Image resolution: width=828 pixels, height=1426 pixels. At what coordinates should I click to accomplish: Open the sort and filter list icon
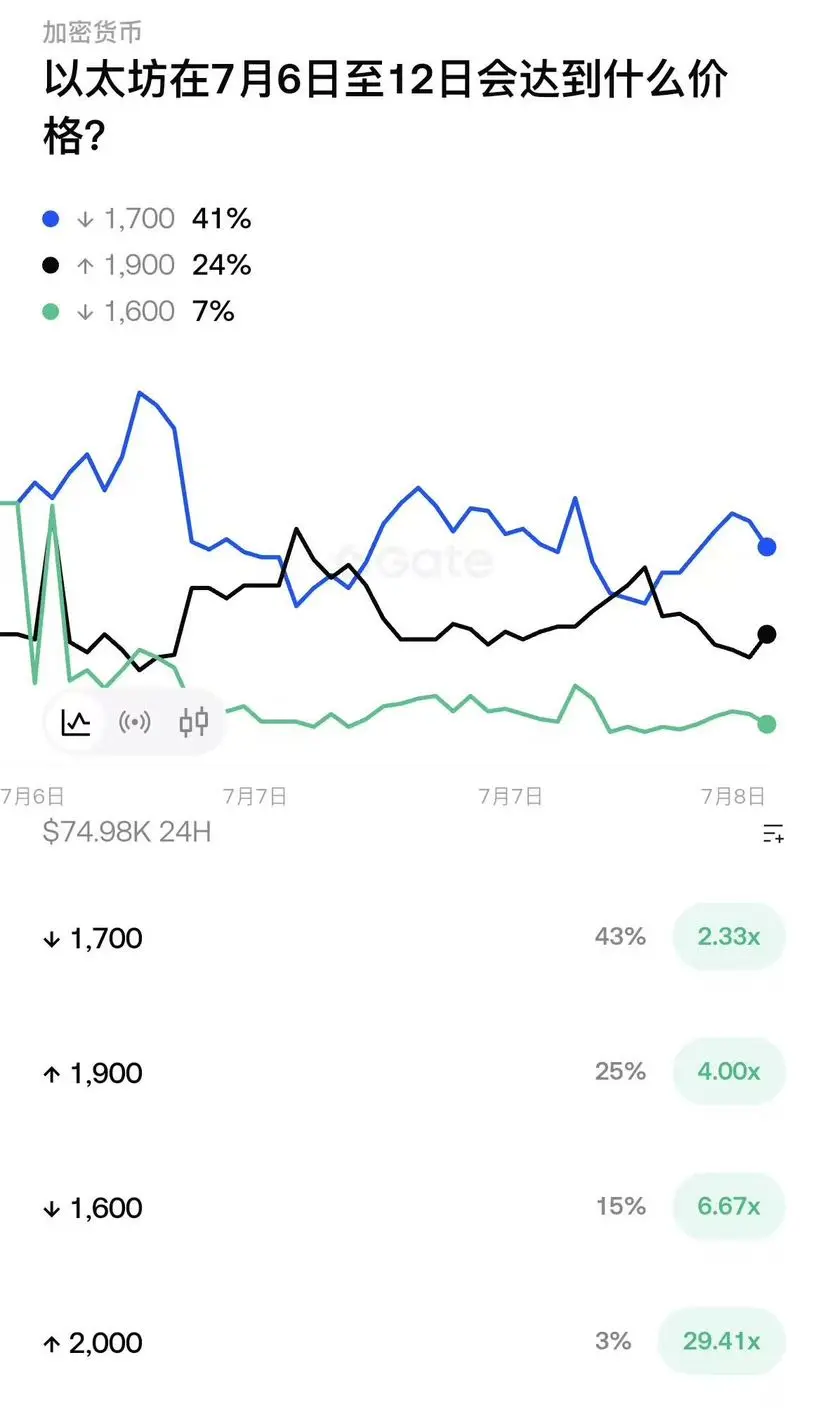pyautogui.click(x=773, y=833)
